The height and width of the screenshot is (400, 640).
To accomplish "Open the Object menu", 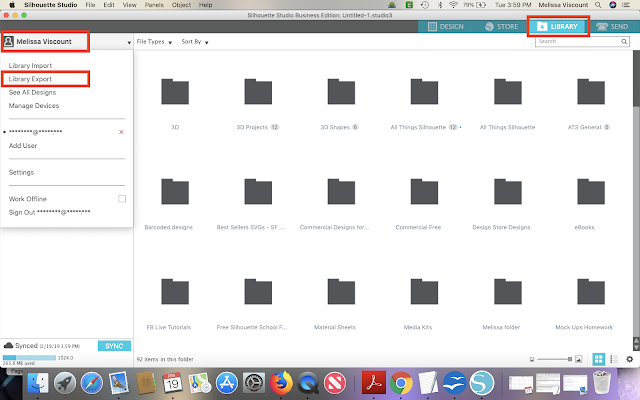I will point(181,5).
